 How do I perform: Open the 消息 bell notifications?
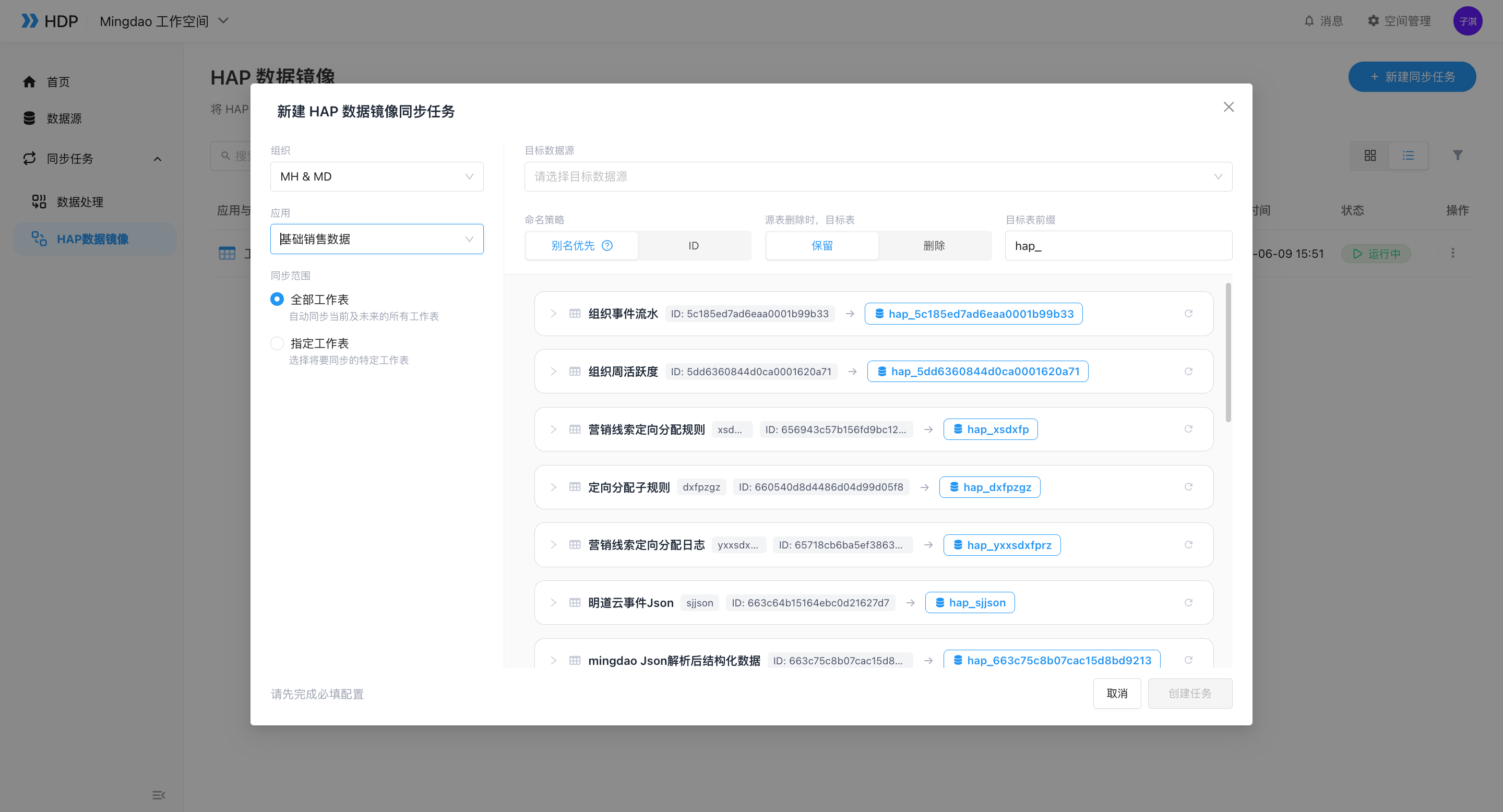[x=1323, y=21]
